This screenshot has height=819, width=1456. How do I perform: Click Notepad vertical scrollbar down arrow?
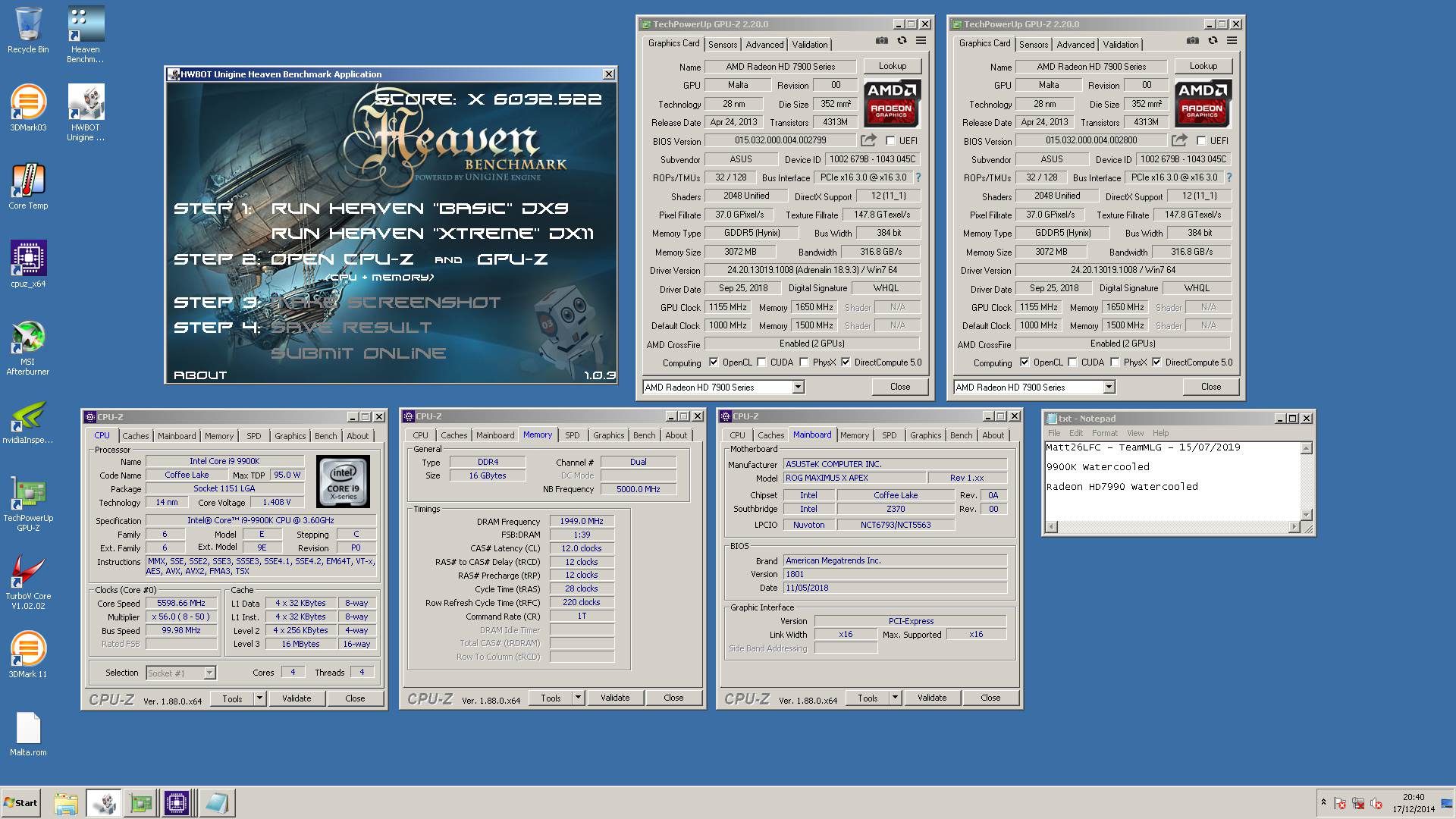tap(1306, 515)
